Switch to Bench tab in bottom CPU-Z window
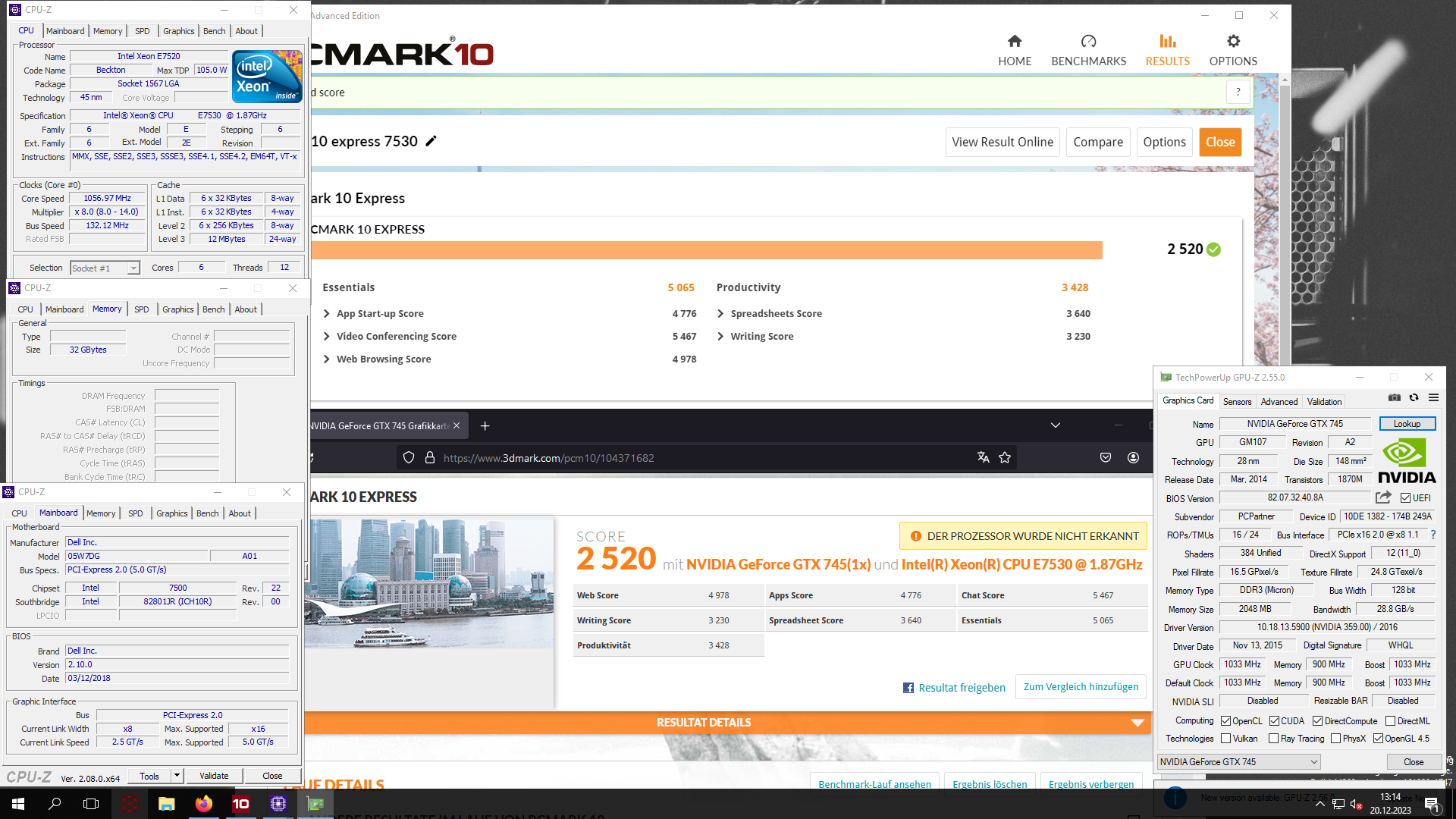 (207, 513)
